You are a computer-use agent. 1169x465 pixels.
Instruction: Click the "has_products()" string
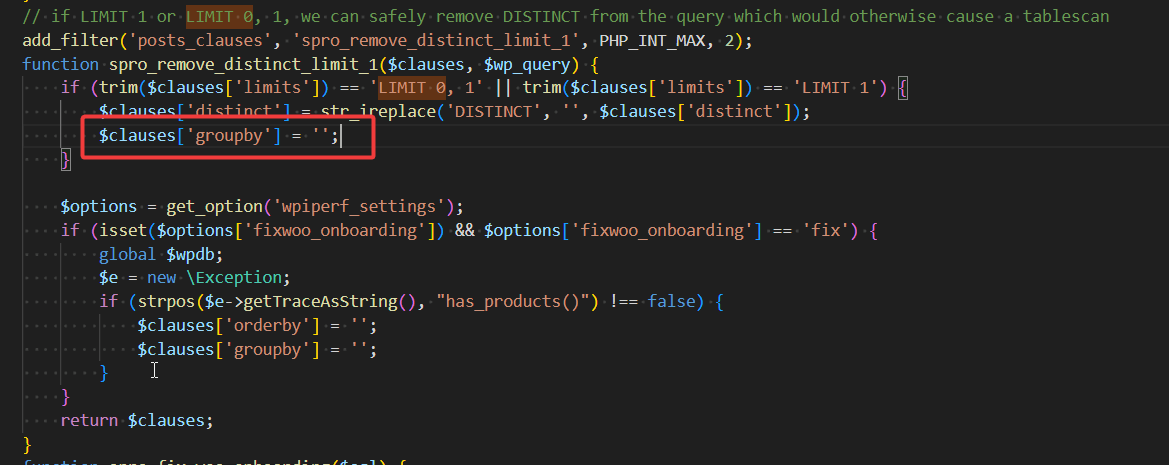512,302
